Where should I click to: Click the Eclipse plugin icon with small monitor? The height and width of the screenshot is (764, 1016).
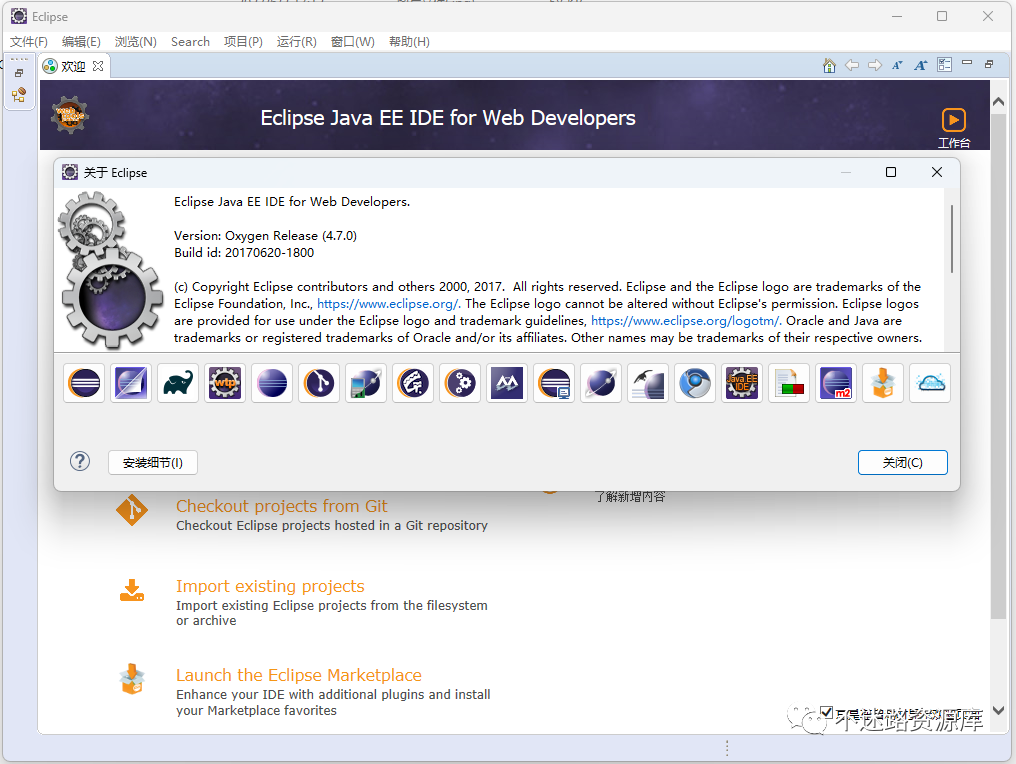click(554, 383)
